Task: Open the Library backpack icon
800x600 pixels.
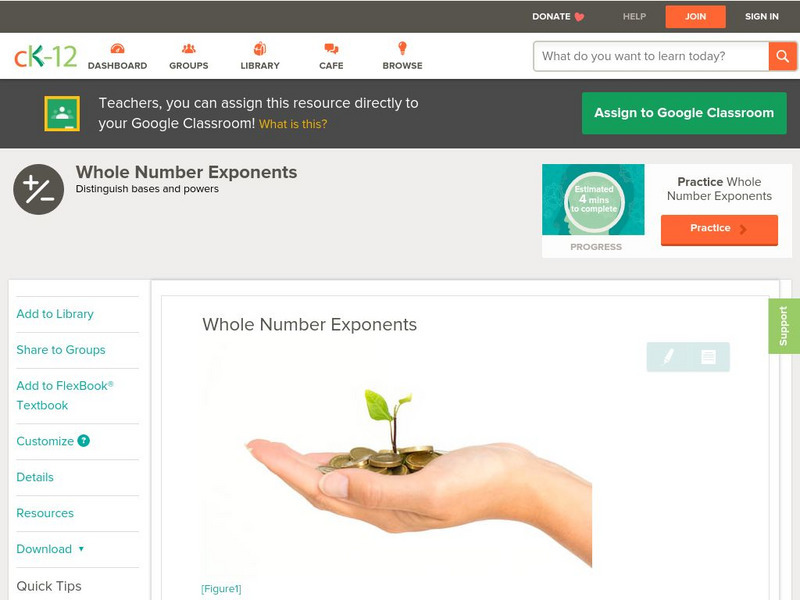Action: (260, 48)
